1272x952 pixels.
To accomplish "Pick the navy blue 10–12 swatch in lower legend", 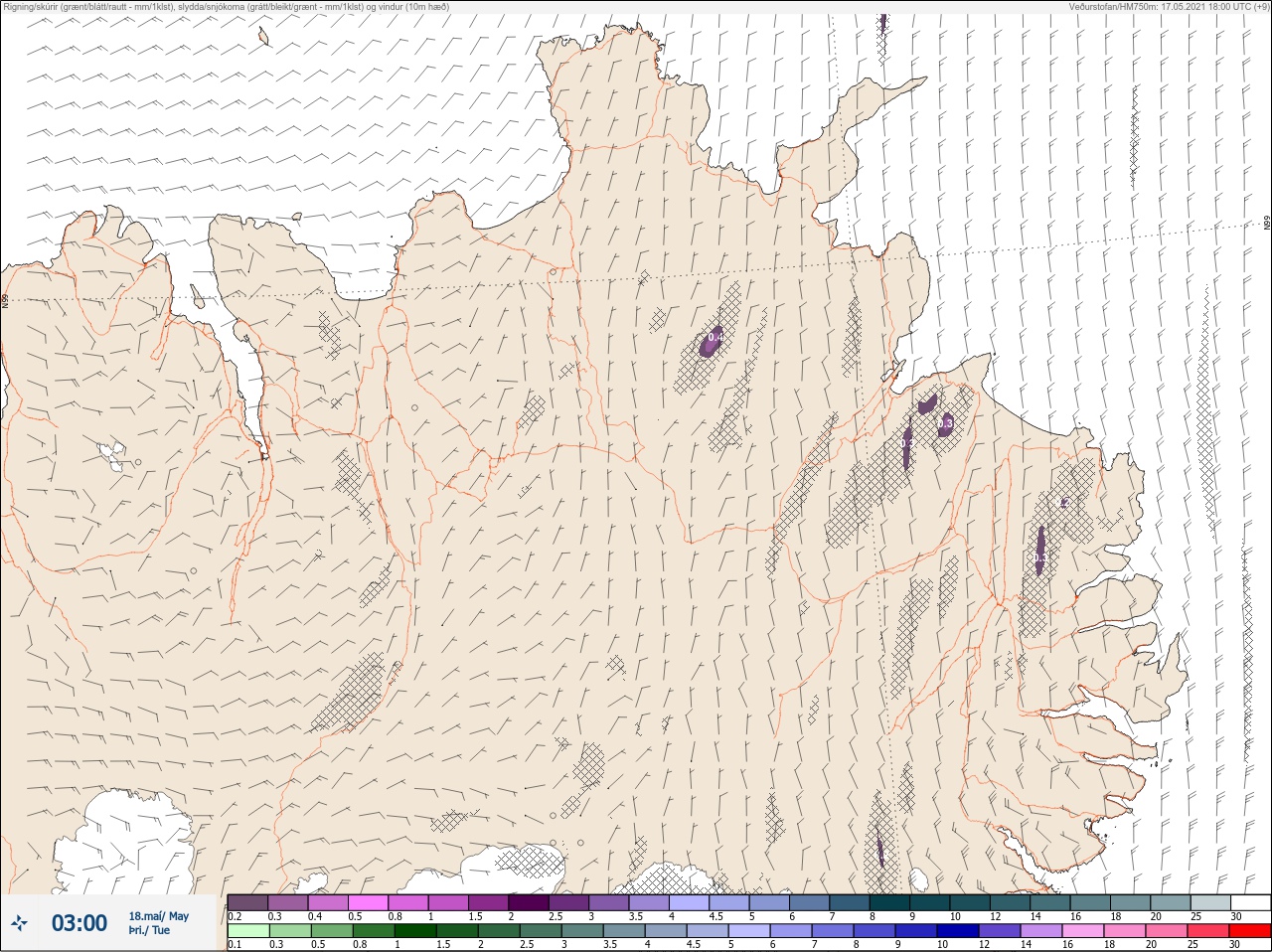I will [958, 931].
